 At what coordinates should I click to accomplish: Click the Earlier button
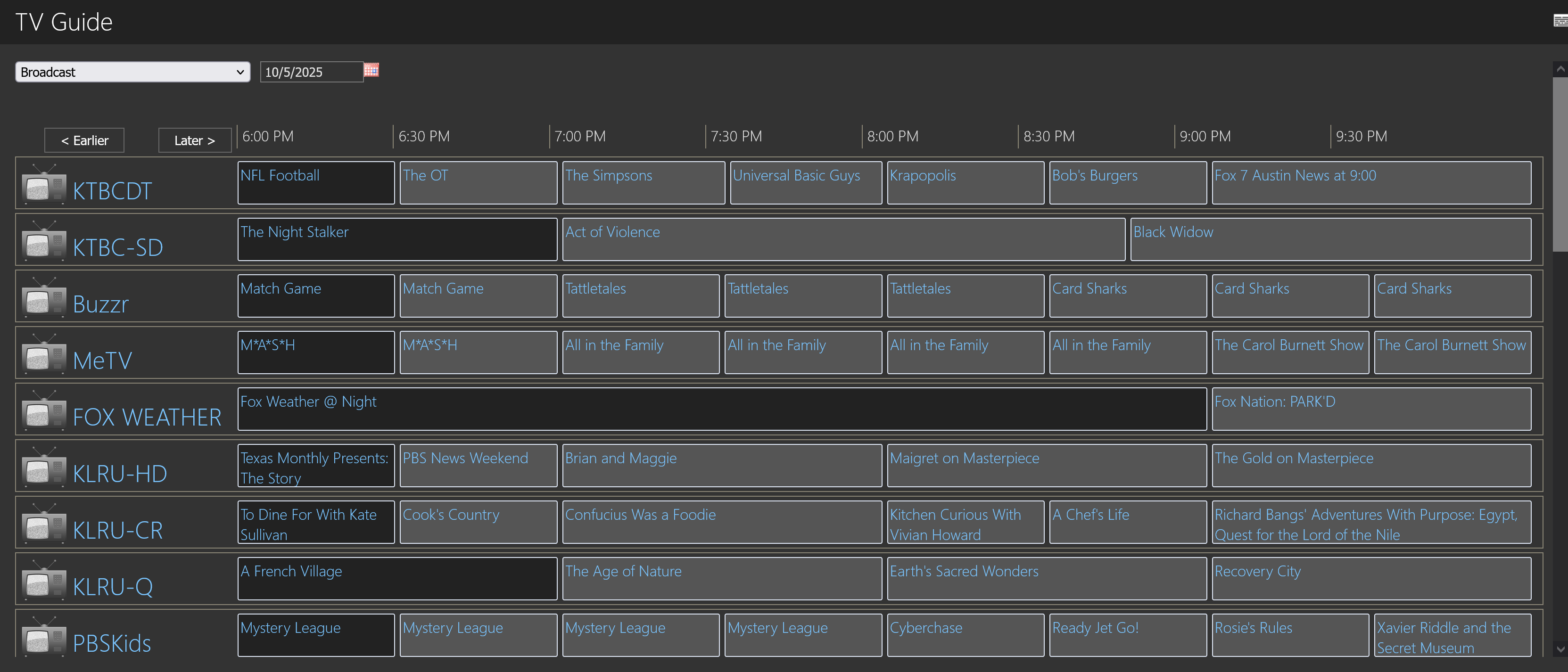click(84, 140)
